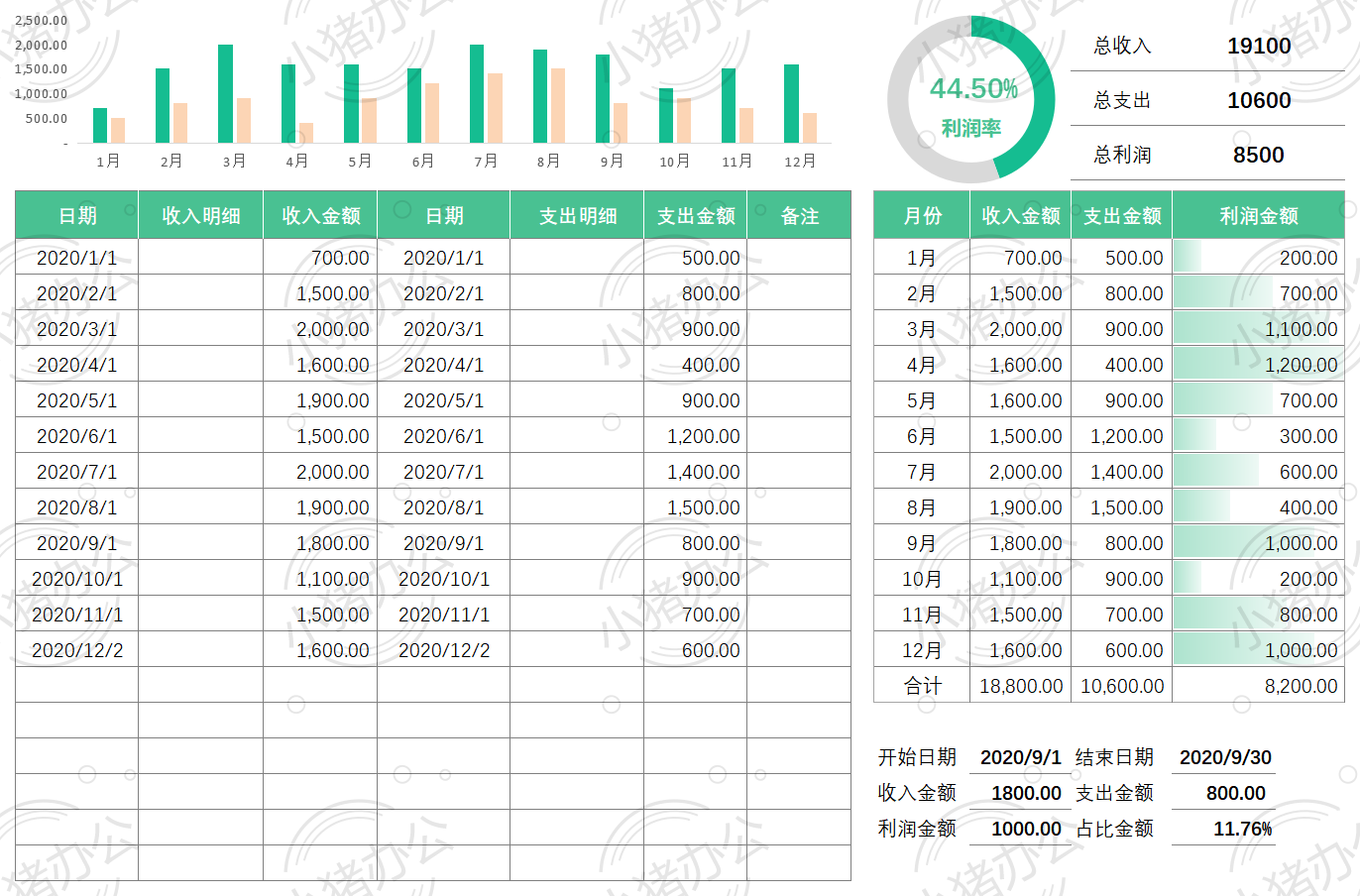Click the green 3月 income bar in the chart
The height and width of the screenshot is (896, 1360).
[x=226, y=94]
